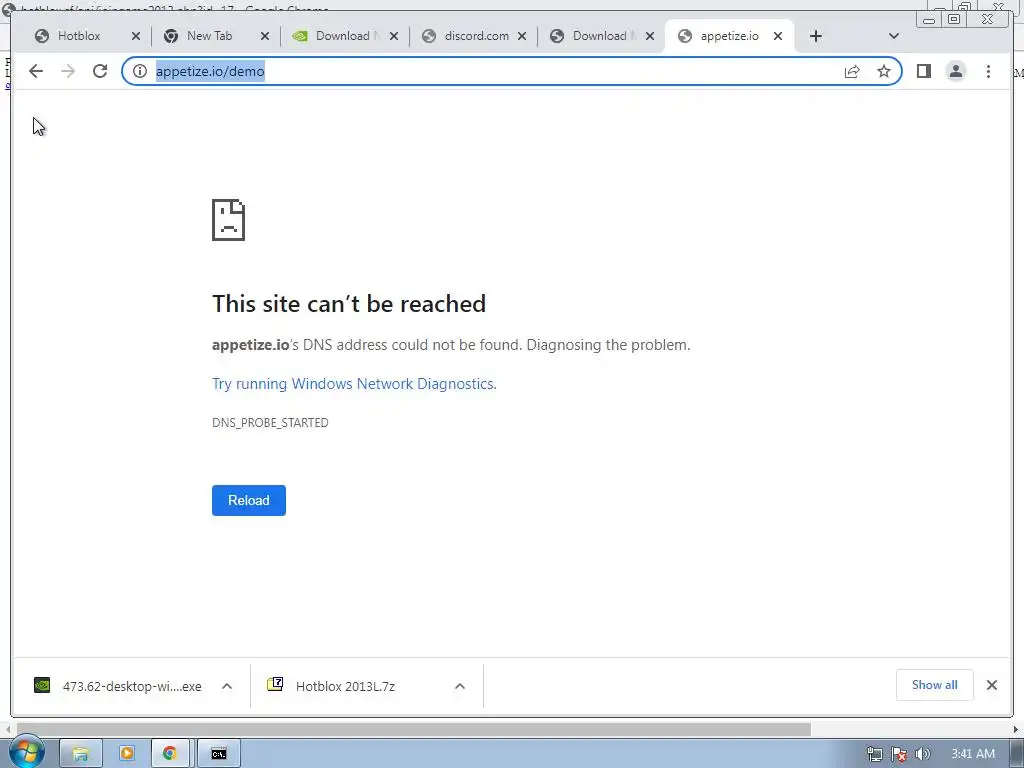Click the 3:41 AM clock
Viewport: 1024px width, 768px height.
tap(973, 754)
